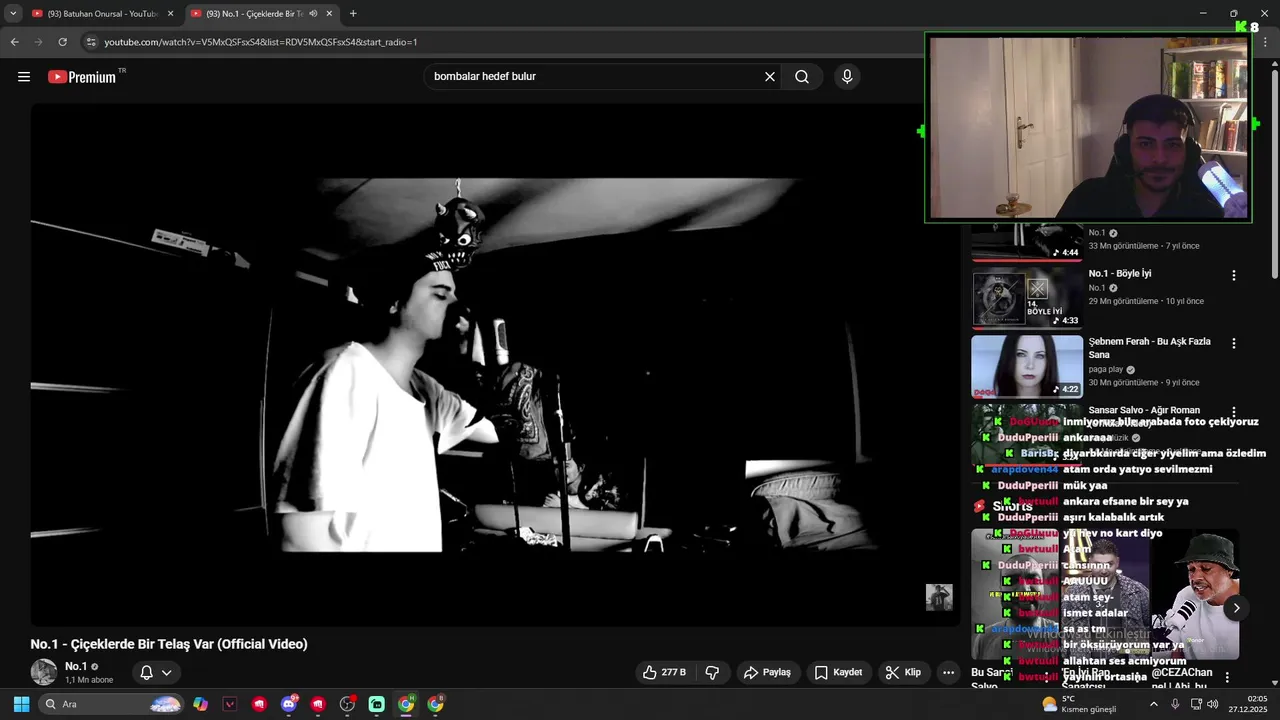Screen dimensions: 1280x720
Task: Open Discord from taskbar
Action: click(x=289, y=704)
